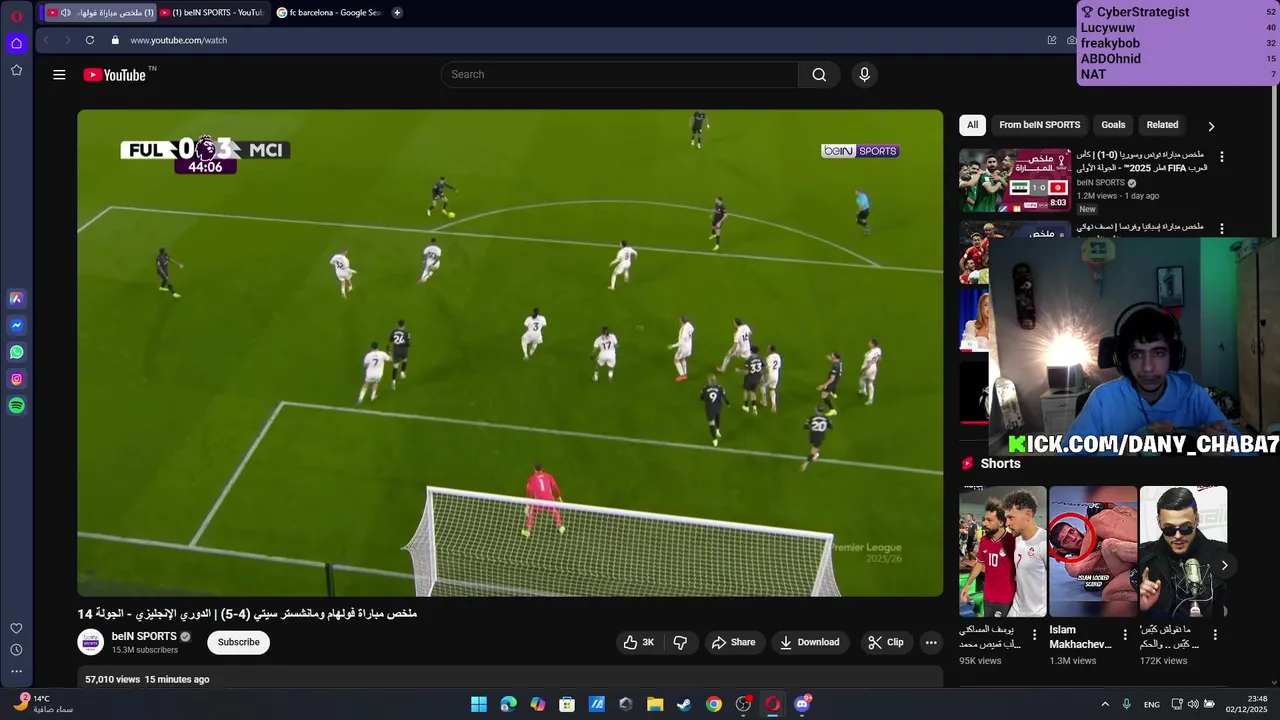Switch the ENG input language indicator
1280x720 pixels.
1152,705
